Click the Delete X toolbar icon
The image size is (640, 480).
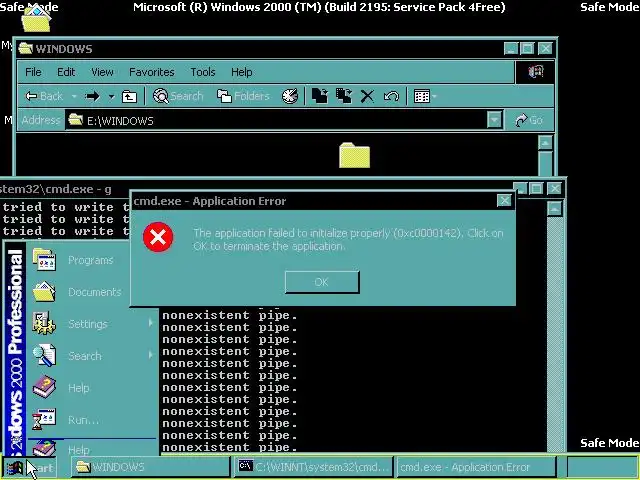[x=367, y=96]
